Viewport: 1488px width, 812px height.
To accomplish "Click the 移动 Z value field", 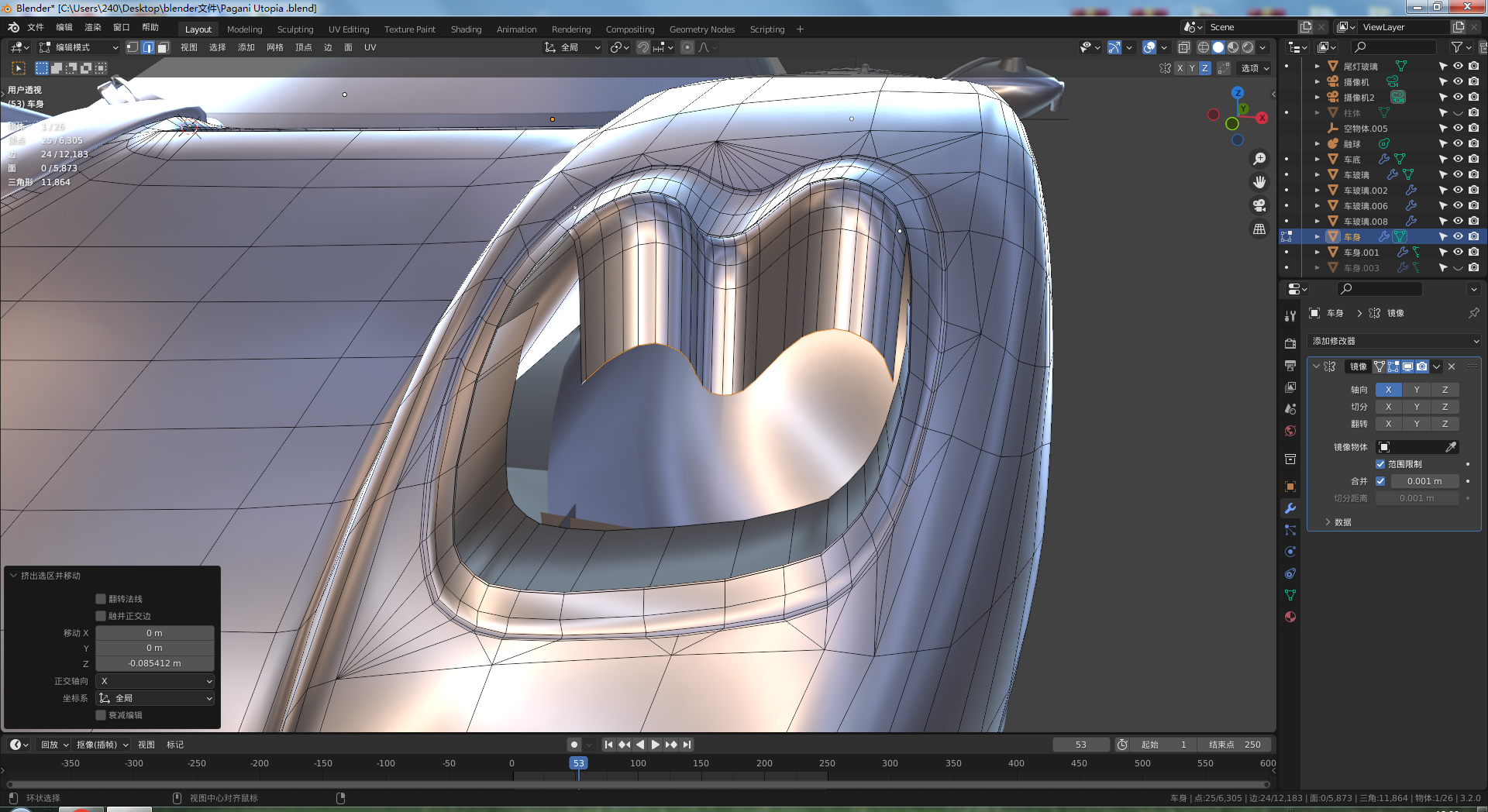I will point(154,663).
